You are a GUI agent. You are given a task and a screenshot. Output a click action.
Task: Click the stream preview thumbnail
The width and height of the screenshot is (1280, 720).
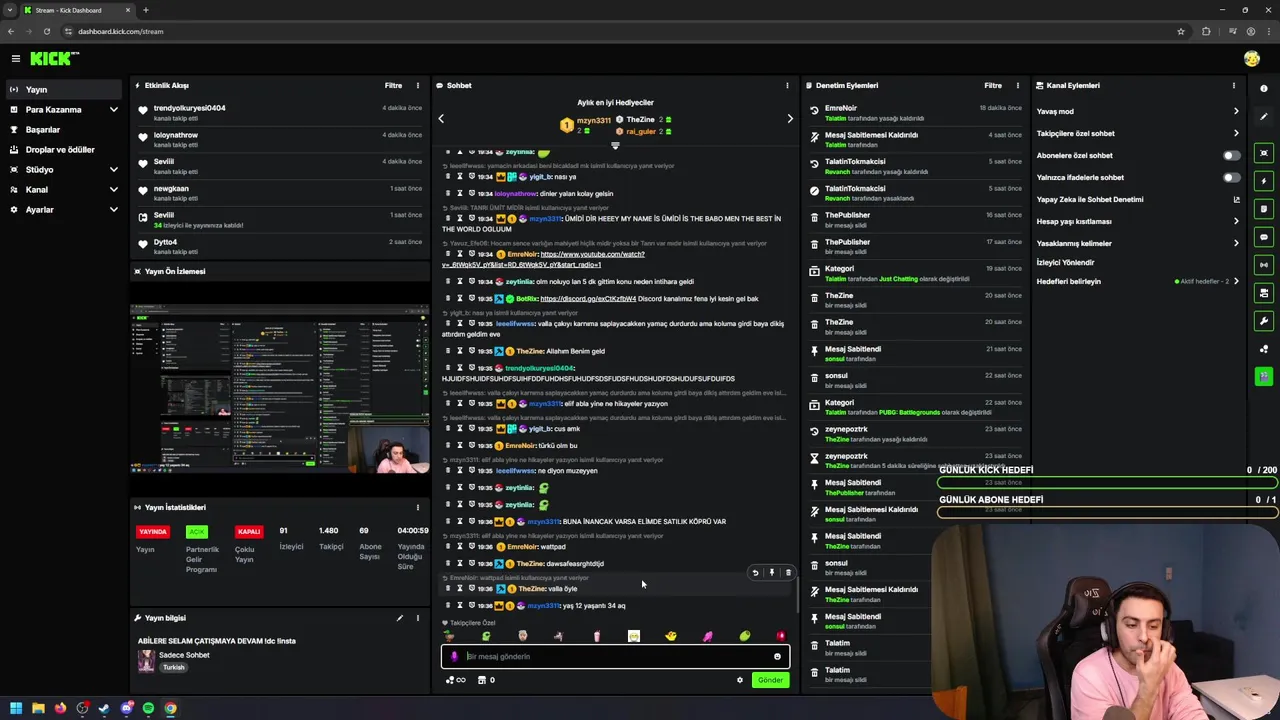coord(280,388)
